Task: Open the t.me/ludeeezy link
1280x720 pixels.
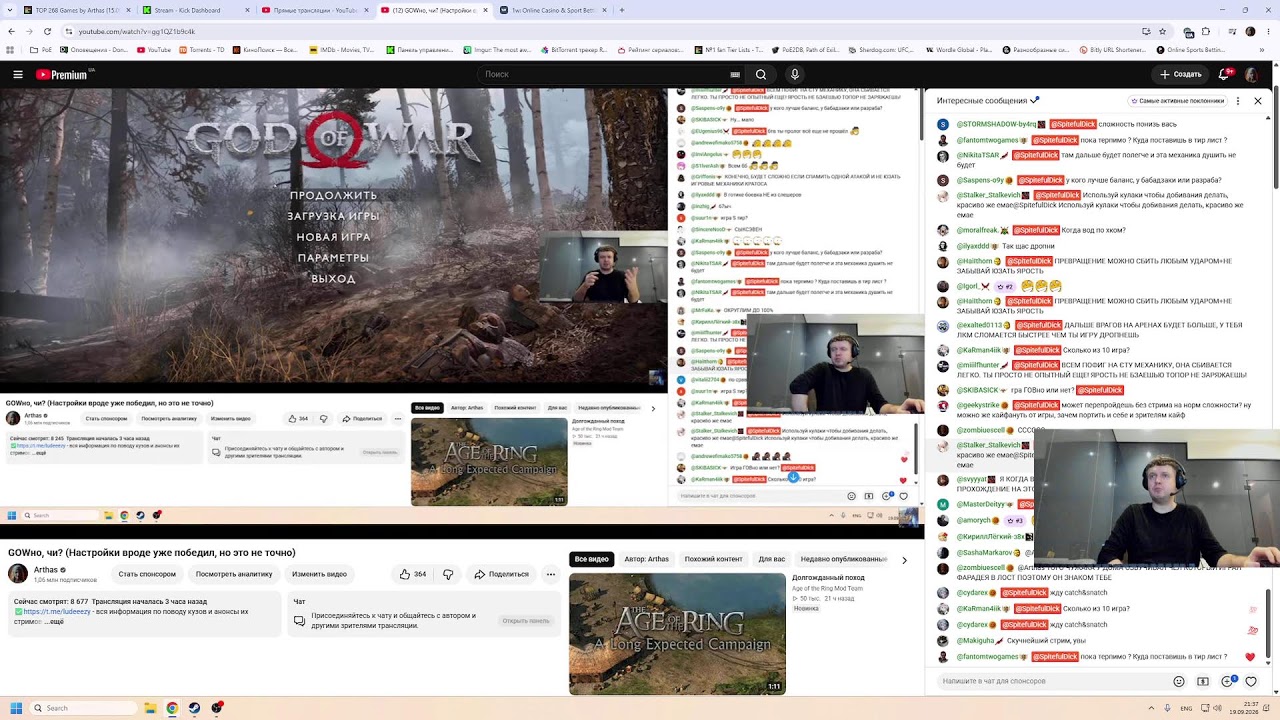Action: point(55,611)
